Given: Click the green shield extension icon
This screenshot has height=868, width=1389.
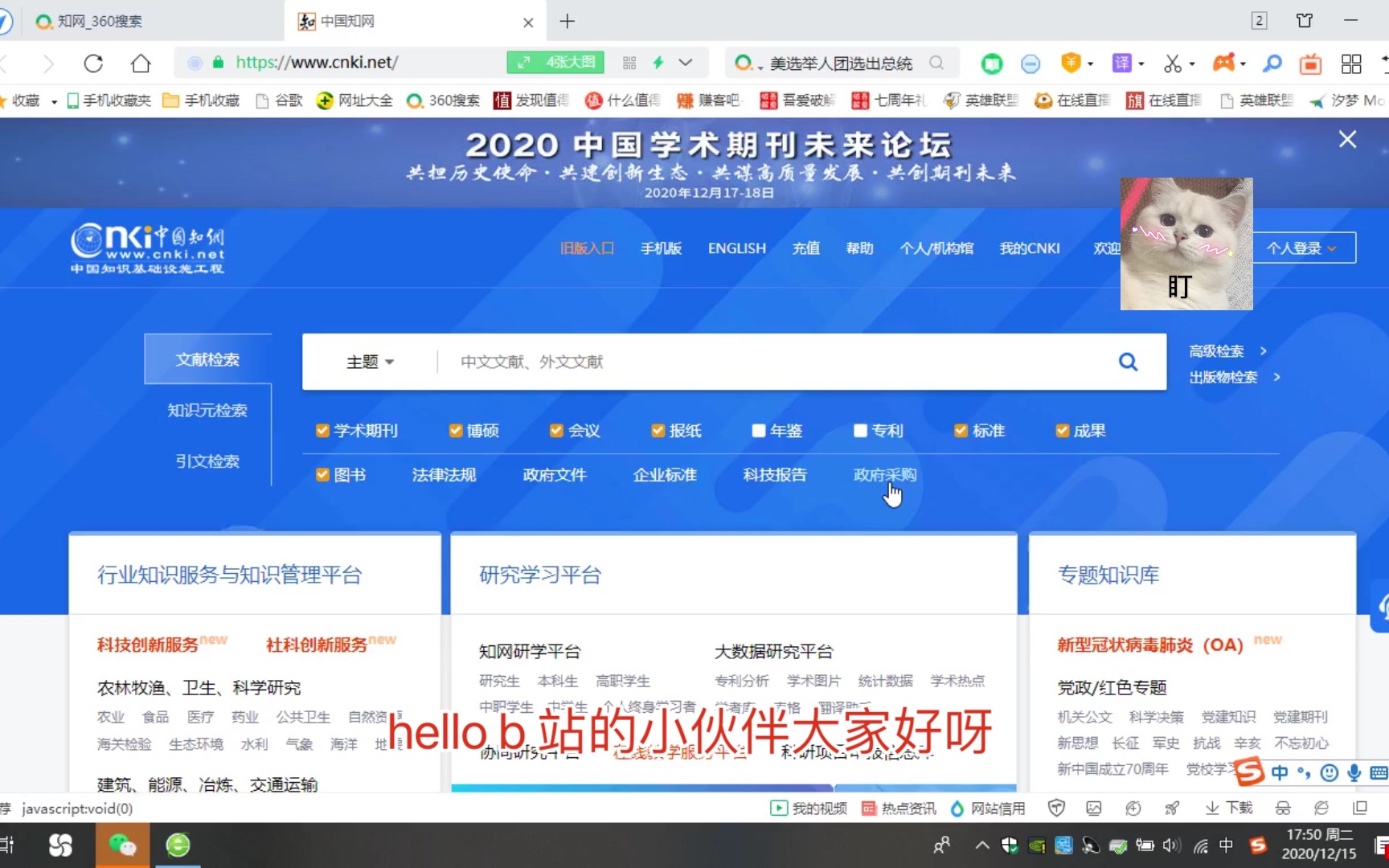Looking at the screenshot, I should (992, 63).
